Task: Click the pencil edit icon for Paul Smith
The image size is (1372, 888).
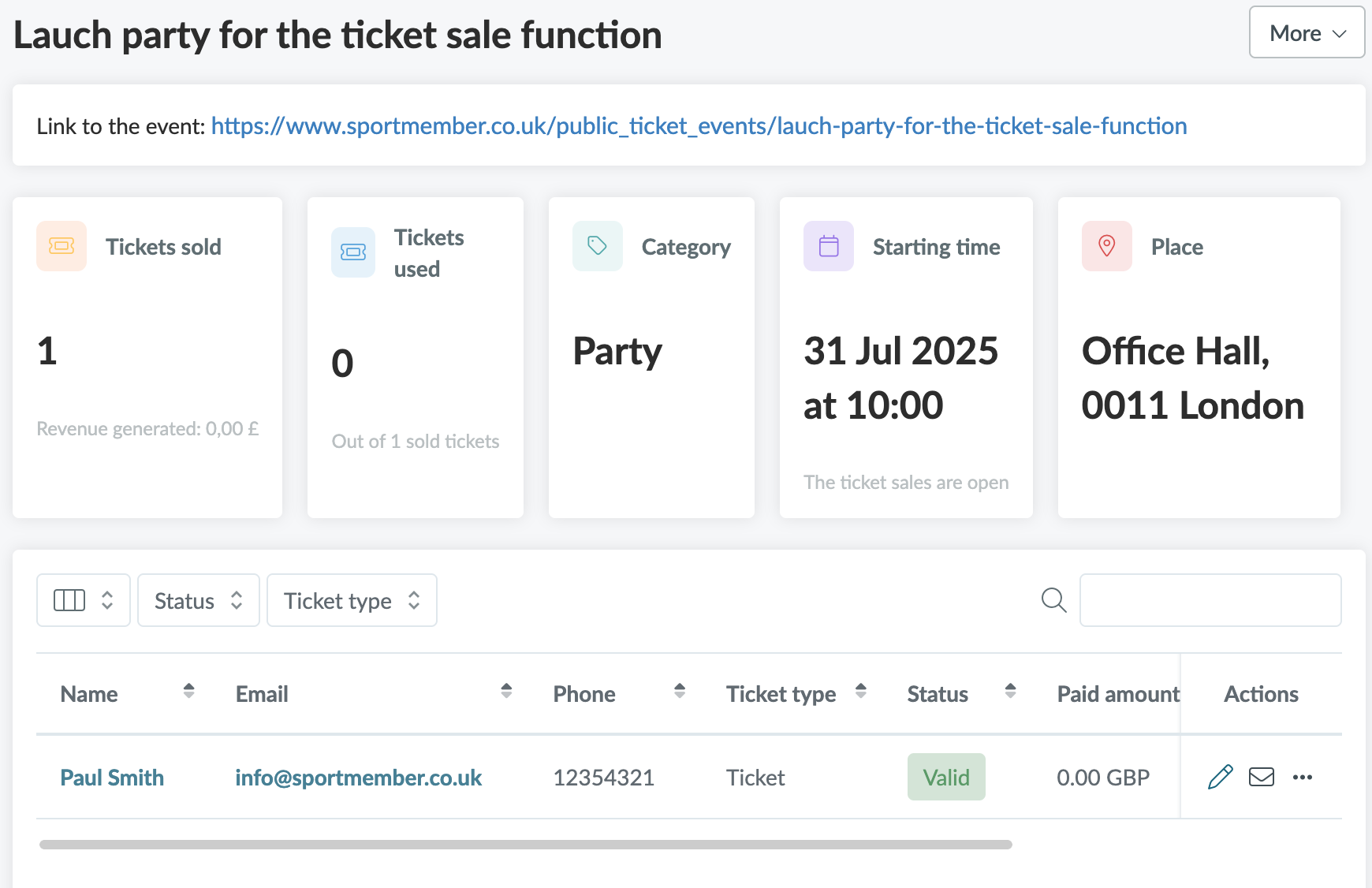Action: click(x=1220, y=777)
